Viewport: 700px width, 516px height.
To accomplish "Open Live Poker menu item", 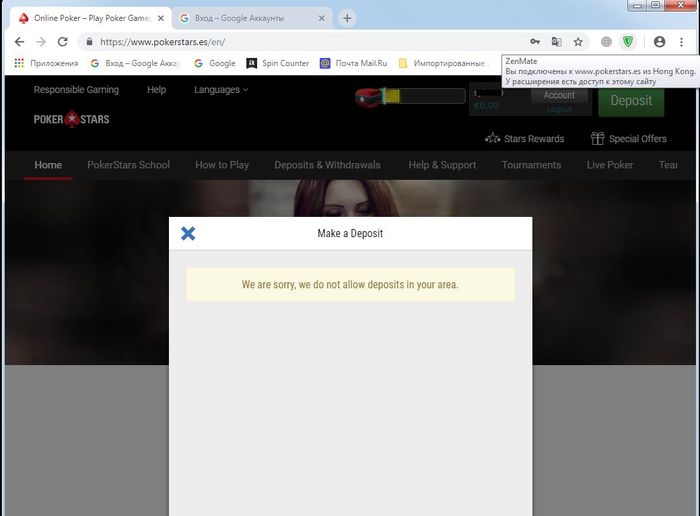I will pos(610,165).
